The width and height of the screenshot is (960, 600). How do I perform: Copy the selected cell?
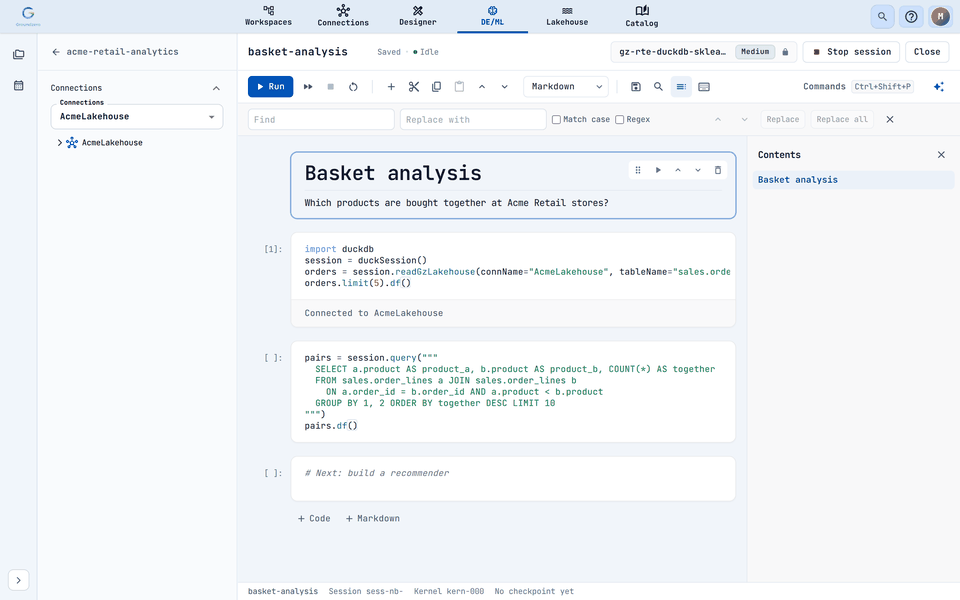pos(437,87)
